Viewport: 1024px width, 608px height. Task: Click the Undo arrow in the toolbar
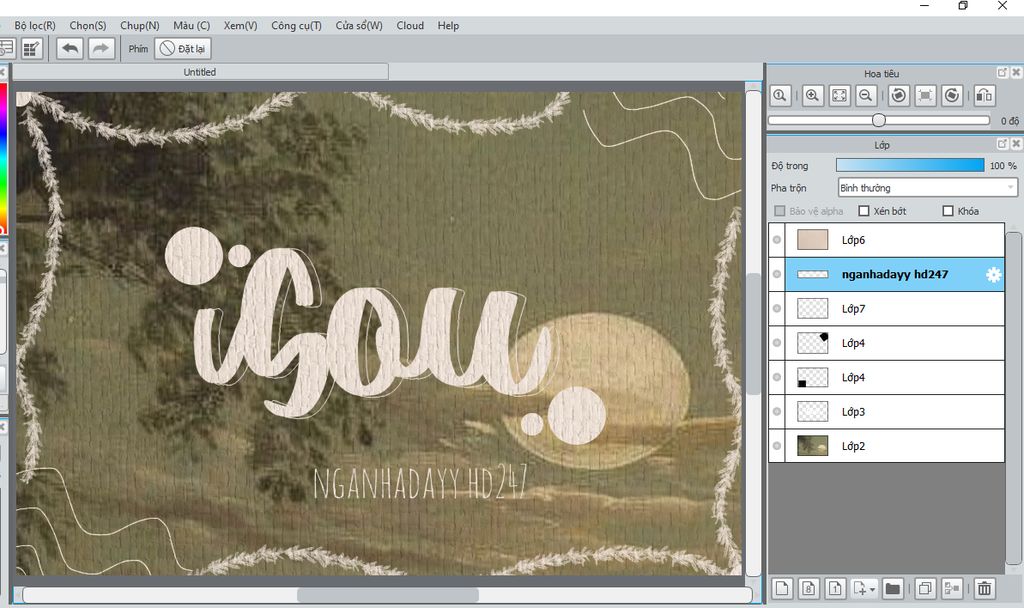[70, 49]
